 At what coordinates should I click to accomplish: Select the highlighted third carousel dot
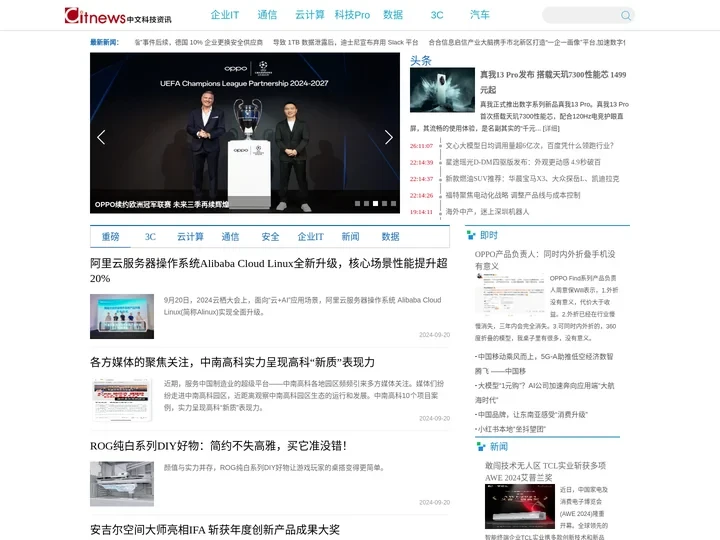[375, 203]
